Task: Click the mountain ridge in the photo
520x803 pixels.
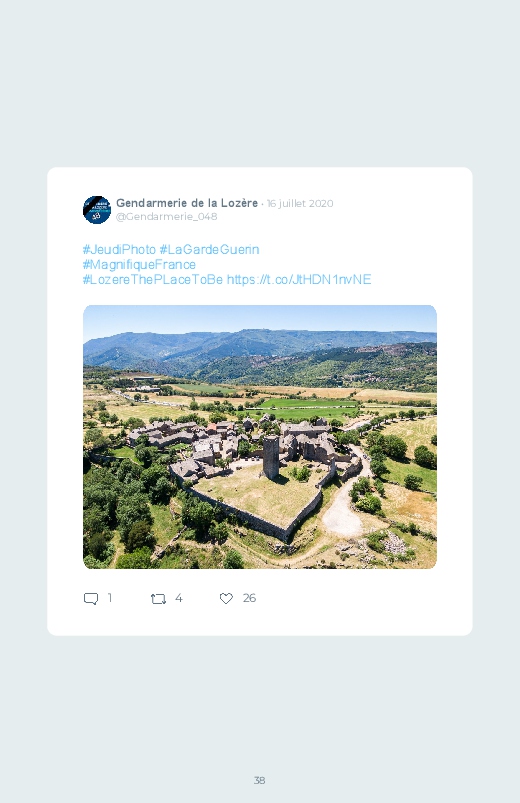Action: click(x=260, y=343)
